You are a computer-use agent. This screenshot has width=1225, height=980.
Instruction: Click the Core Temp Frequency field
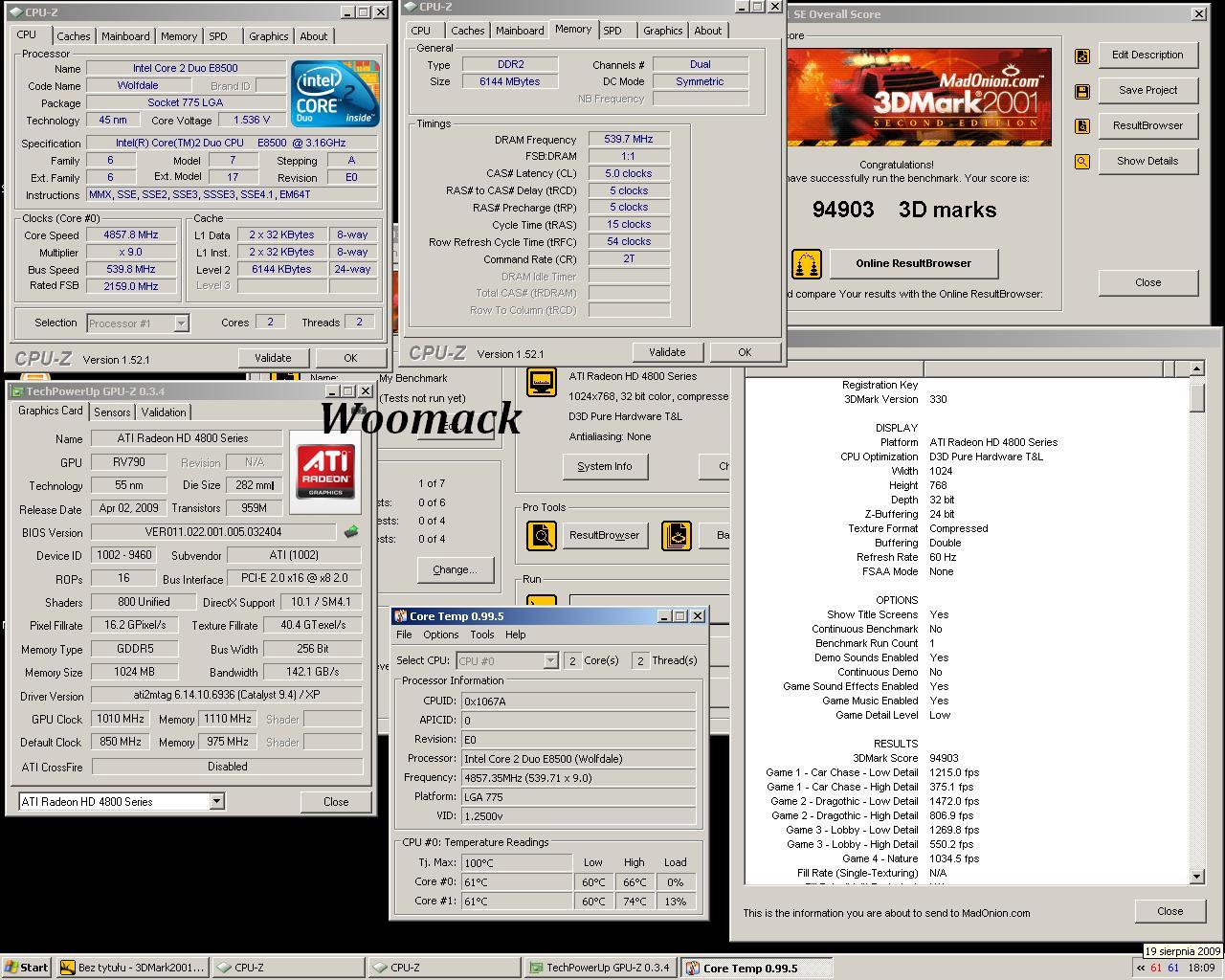(x=578, y=777)
